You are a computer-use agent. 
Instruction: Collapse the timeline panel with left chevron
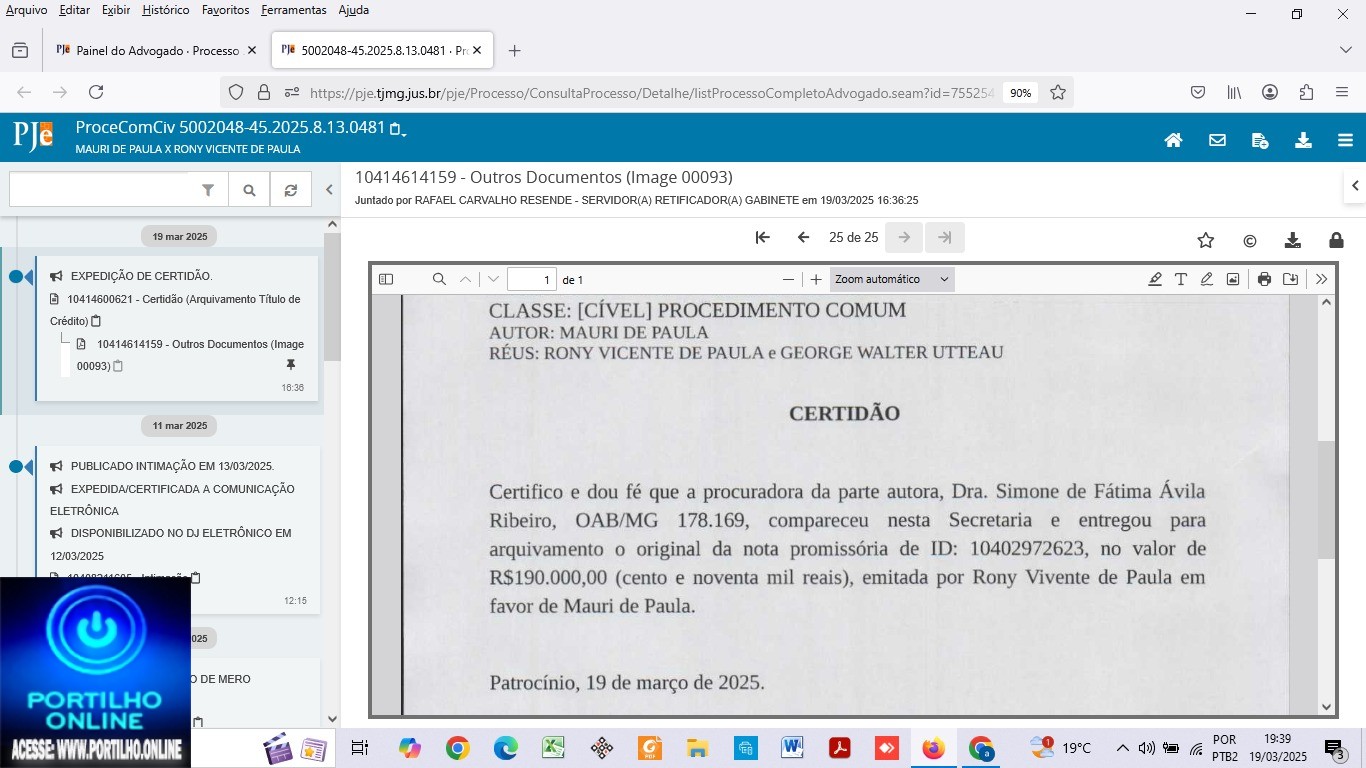pyautogui.click(x=329, y=189)
